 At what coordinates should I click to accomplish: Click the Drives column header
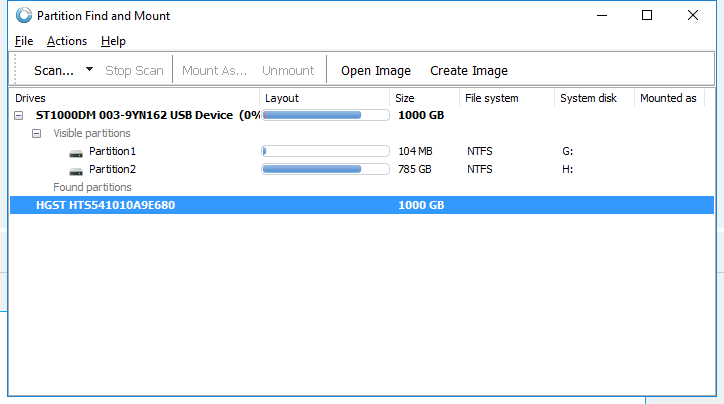click(134, 98)
